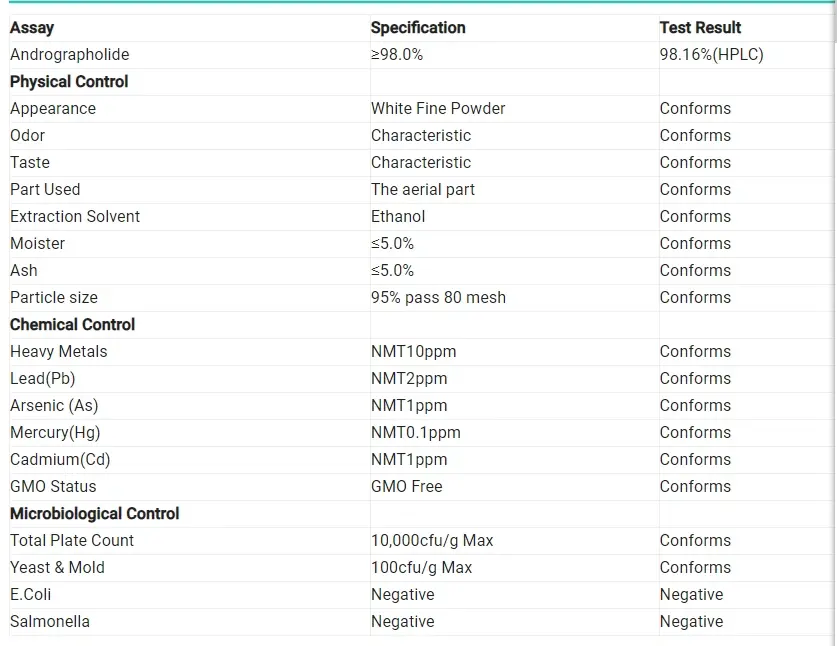Screen dimensions: 837x646
Task: Select the Physical Control section heading
Action: [69, 82]
